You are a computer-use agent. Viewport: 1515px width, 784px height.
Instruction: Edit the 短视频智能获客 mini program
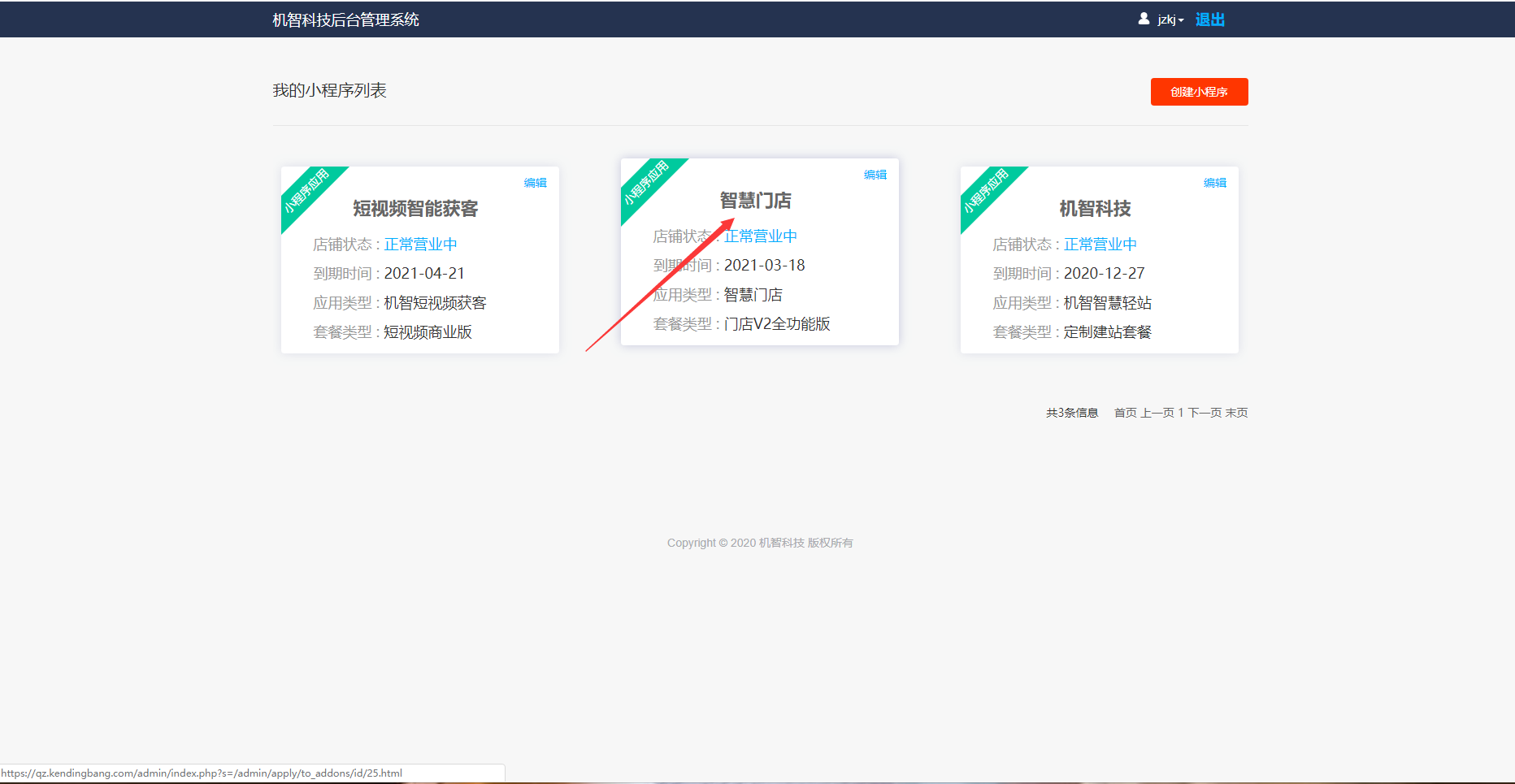[x=535, y=183]
